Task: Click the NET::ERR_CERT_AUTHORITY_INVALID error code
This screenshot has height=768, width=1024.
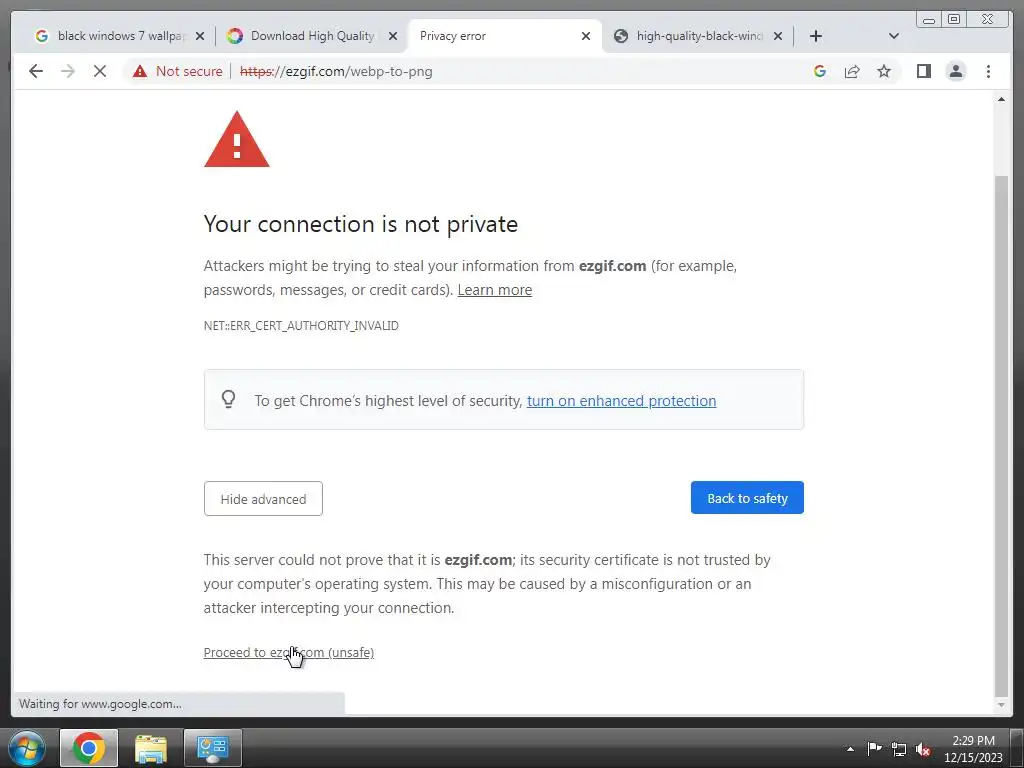Action: 301,326
